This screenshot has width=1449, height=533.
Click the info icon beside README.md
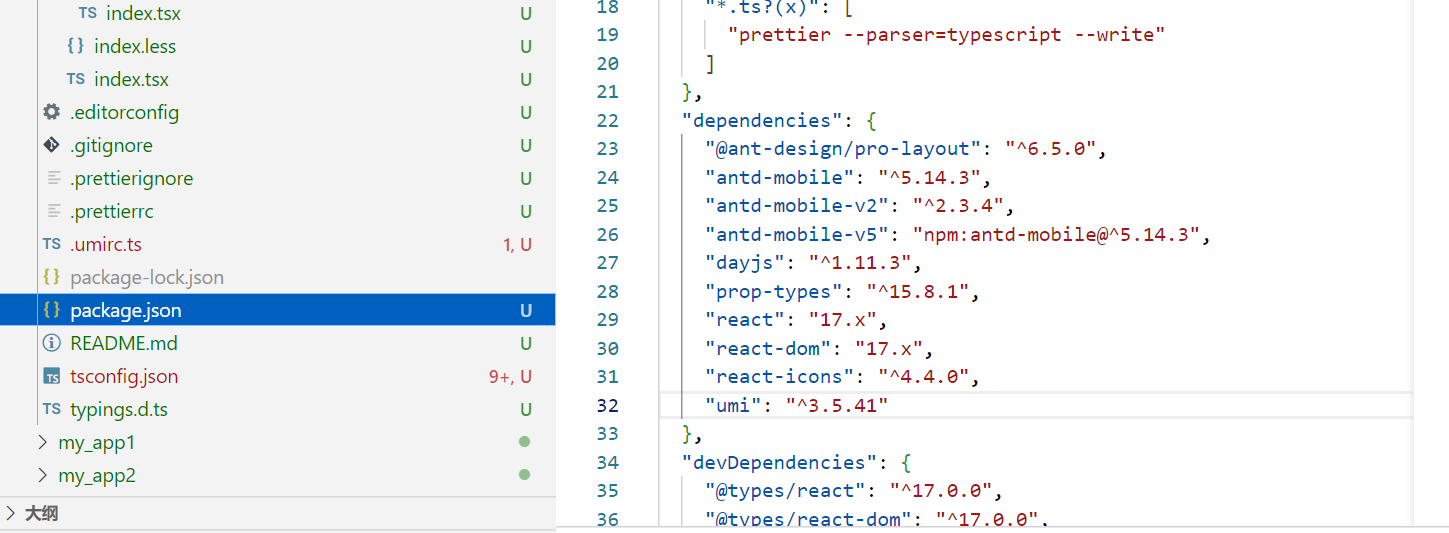point(52,343)
